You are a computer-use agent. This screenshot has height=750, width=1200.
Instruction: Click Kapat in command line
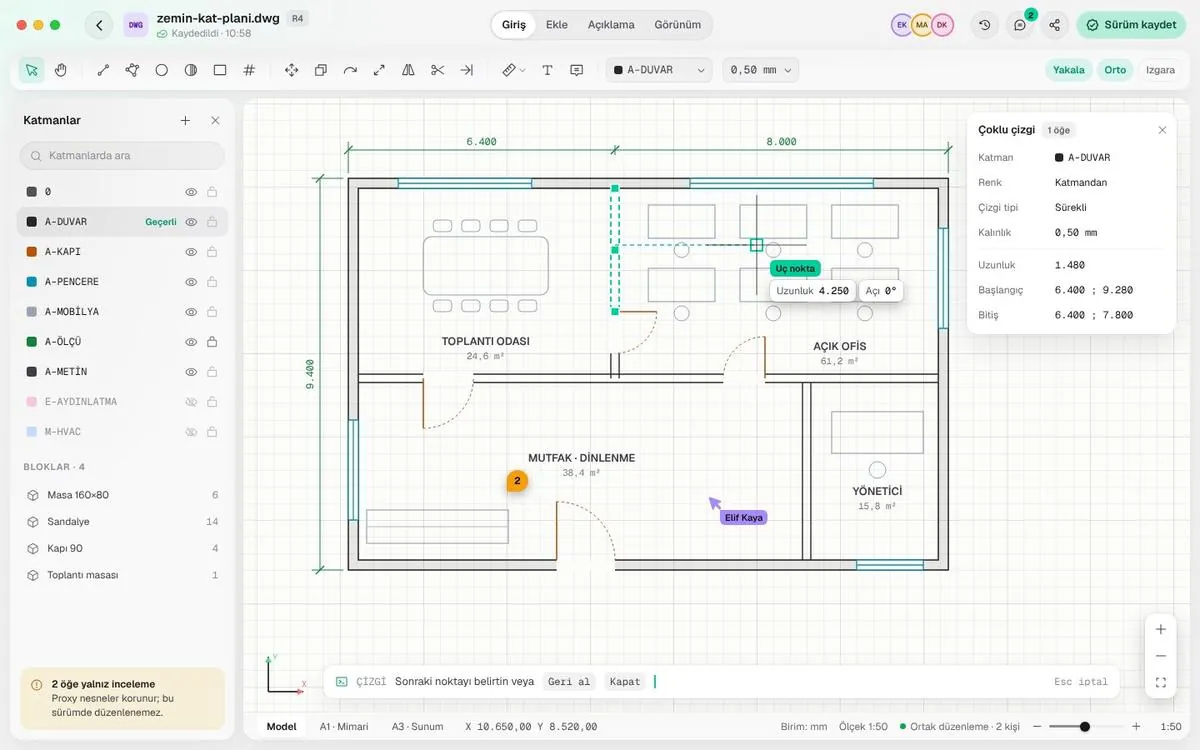click(624, 682)
